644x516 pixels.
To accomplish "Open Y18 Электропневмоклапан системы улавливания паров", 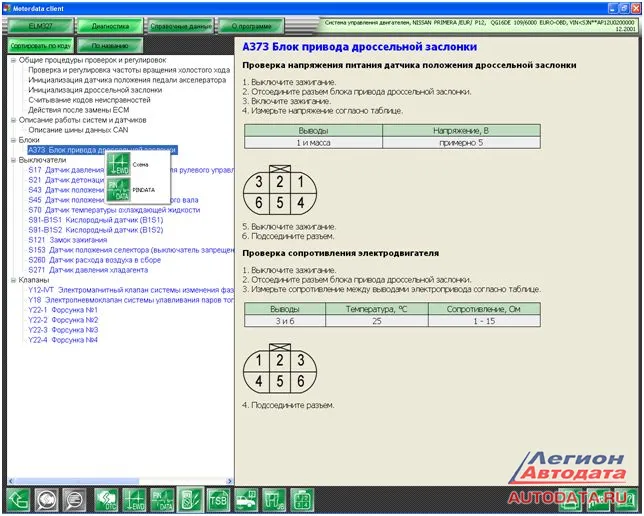I will click(131, 300).
